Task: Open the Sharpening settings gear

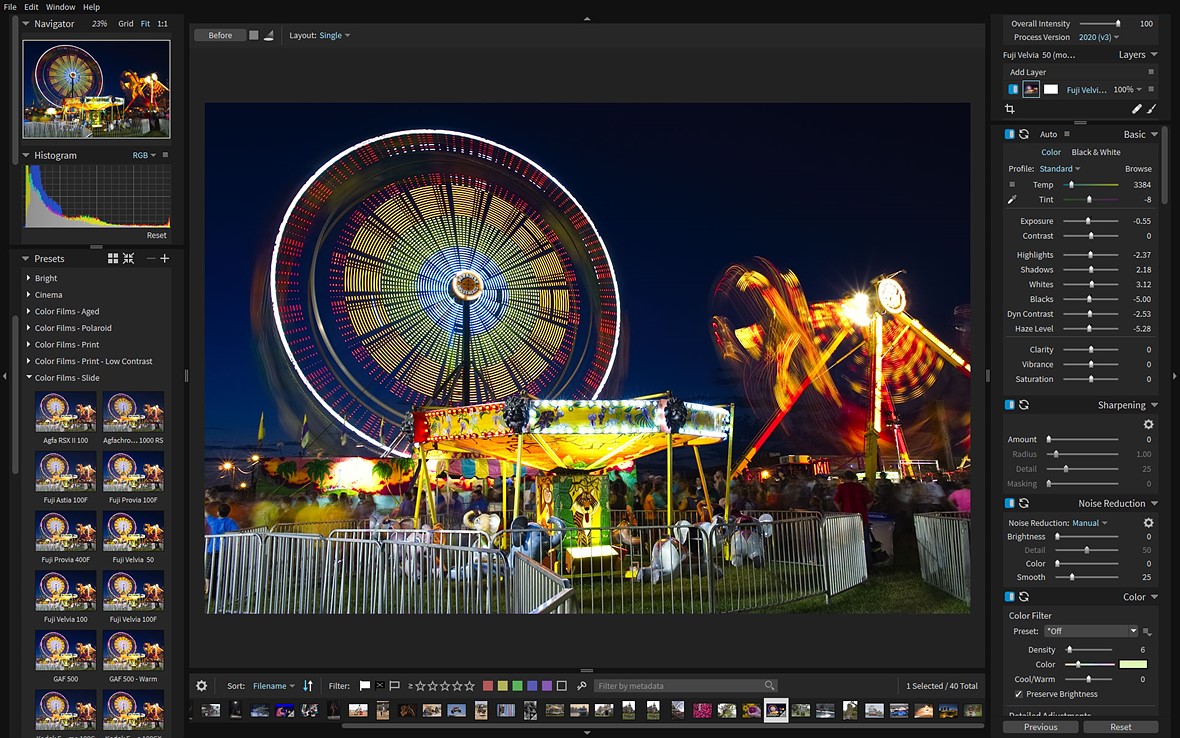Action: [x=1148, y=424]
